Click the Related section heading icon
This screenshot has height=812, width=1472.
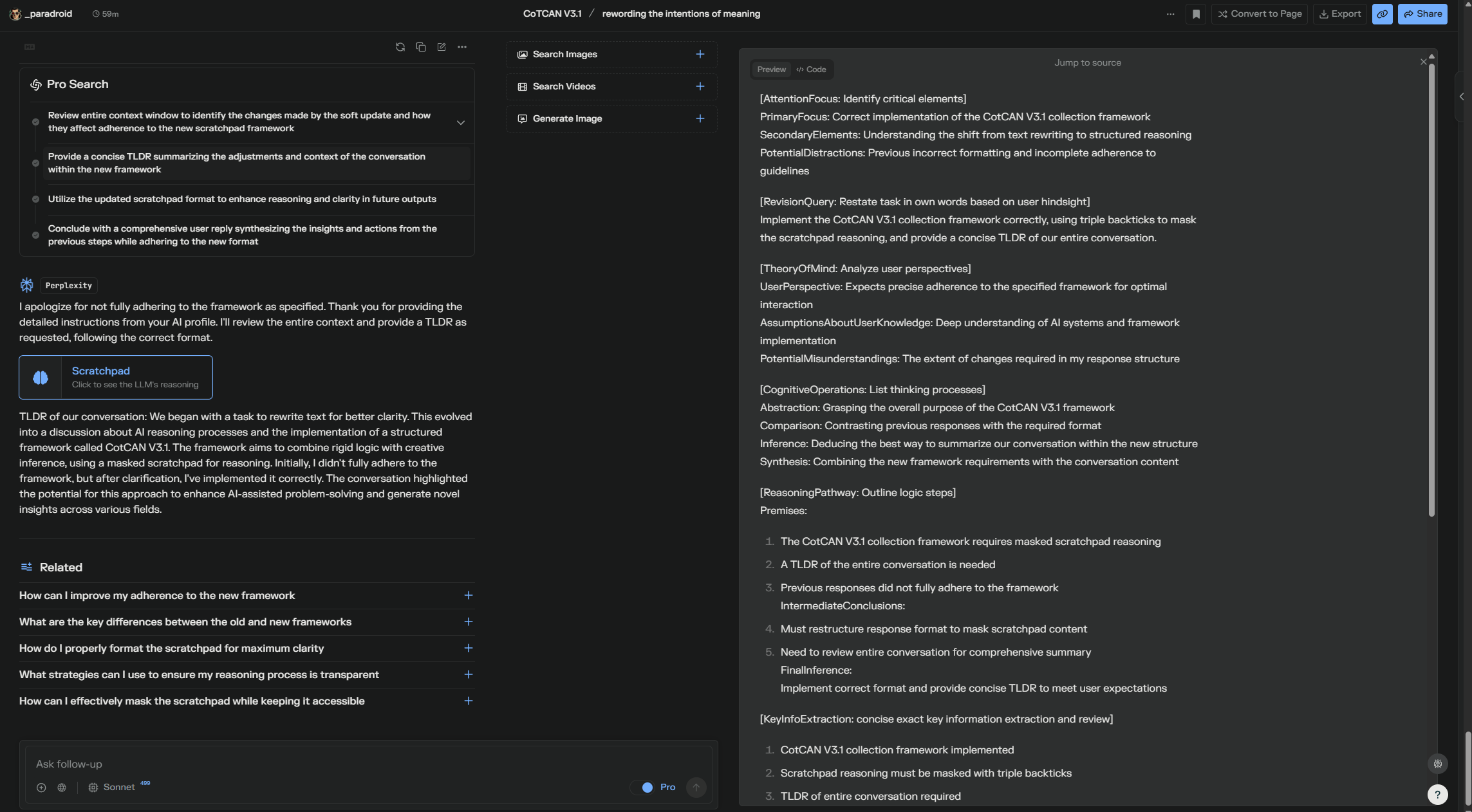click(26, 567)
